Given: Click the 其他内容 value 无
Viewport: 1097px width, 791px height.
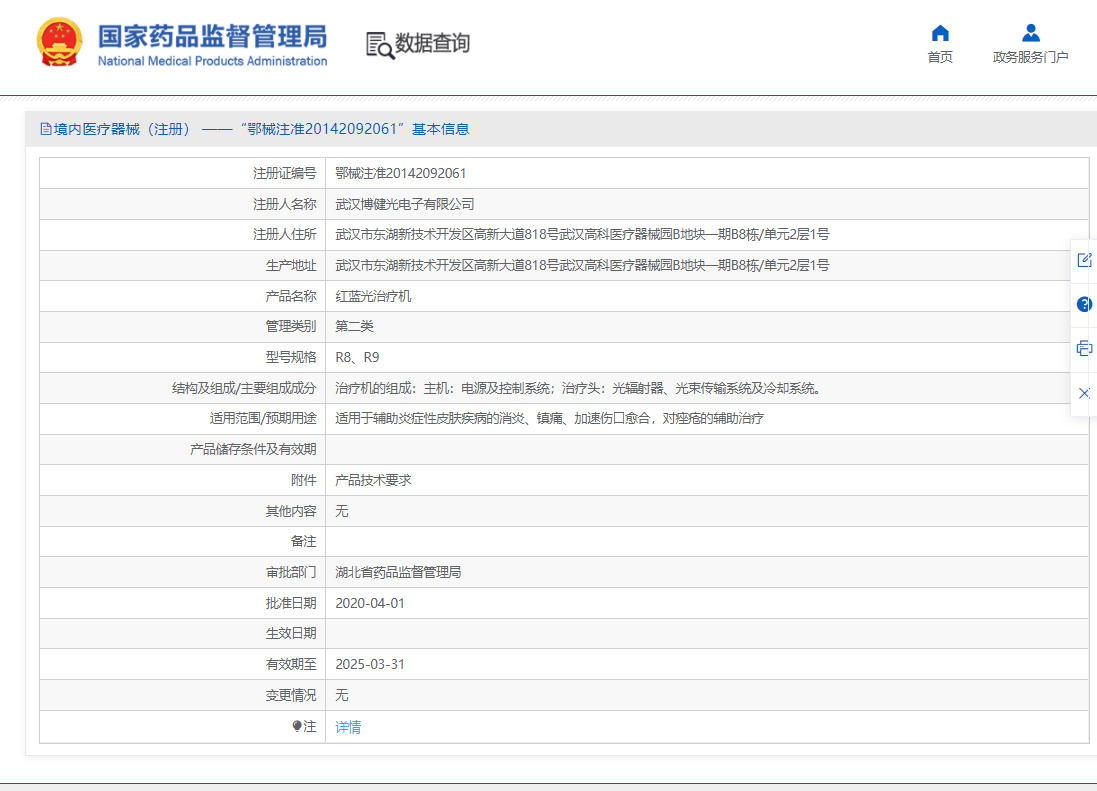Looking at the screenshot, I should pos(341,511).
